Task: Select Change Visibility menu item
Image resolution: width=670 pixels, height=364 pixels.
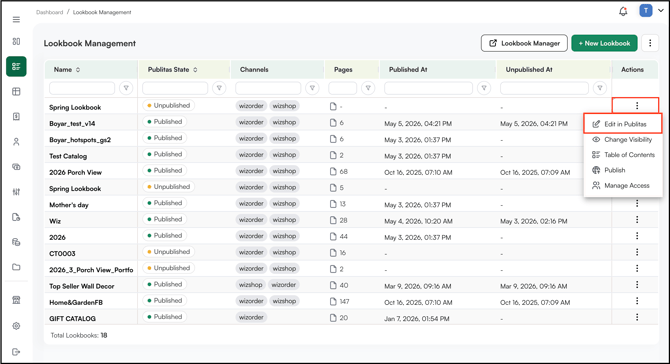Action: [623, 140]
